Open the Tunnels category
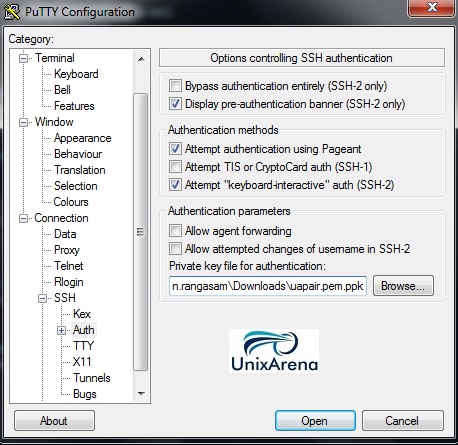The width and height of the screenshot is (458, 445). coord(92,378)
